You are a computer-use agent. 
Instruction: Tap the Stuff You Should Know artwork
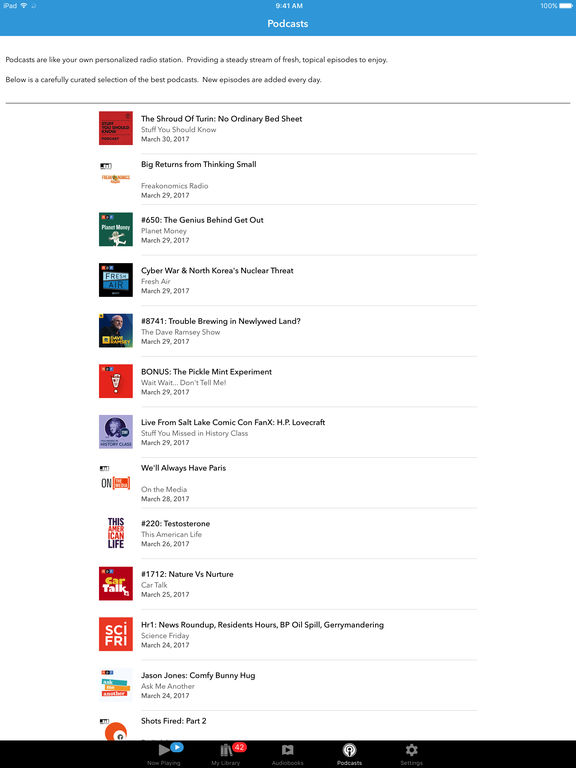coord(116,128)
